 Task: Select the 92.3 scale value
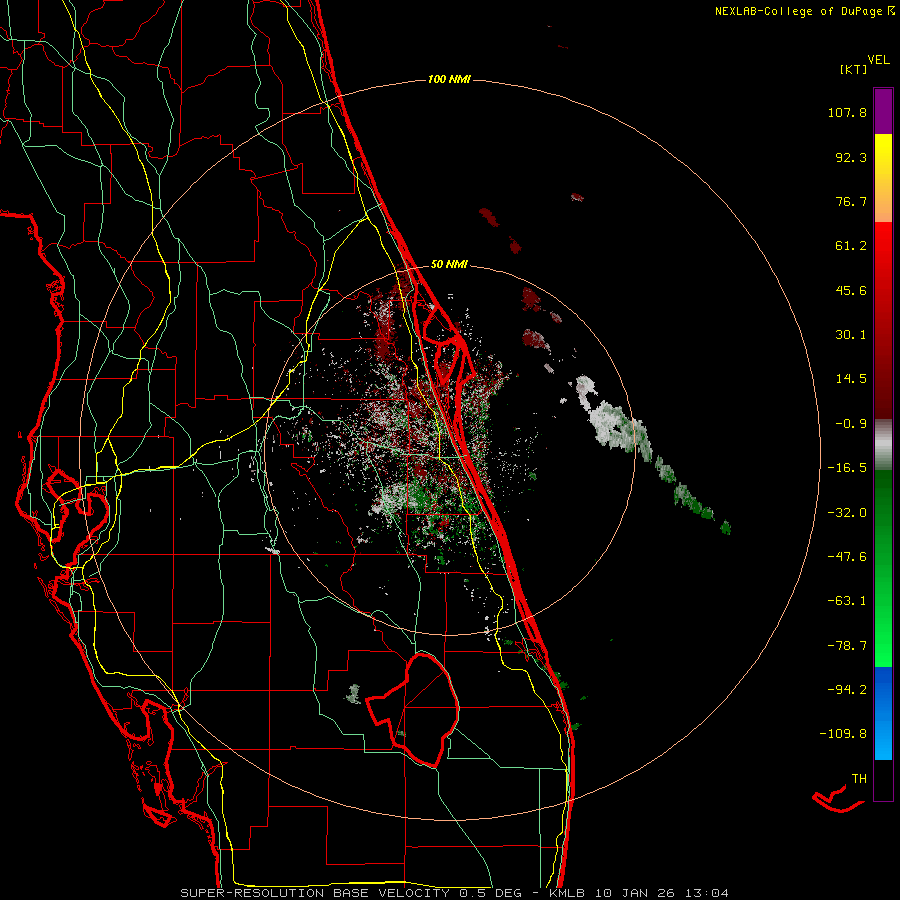pos(851,157)
